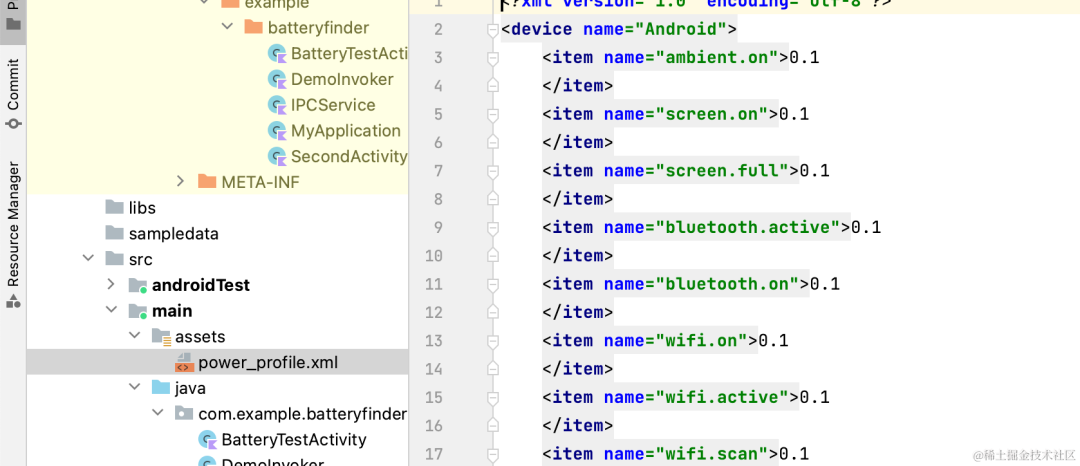Click the orange batteryfinder folder icon
The width and height of the screenshot is (1080, 466).
(253, 28)
